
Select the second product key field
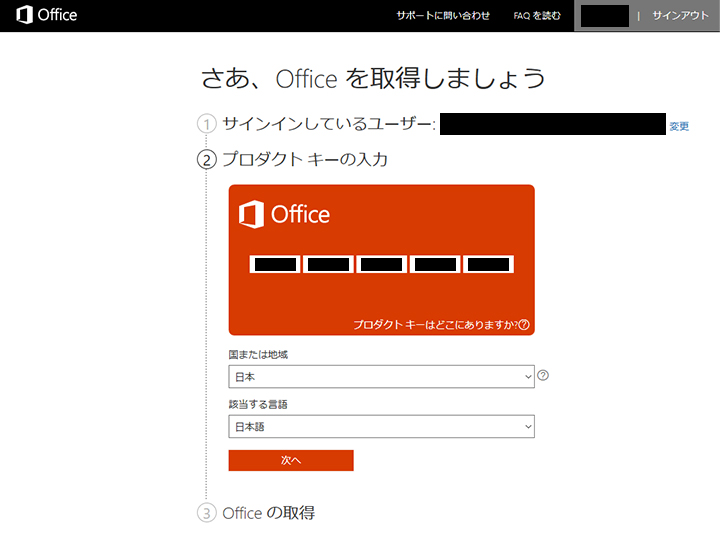pyautogui.click(x=328, y=264)
